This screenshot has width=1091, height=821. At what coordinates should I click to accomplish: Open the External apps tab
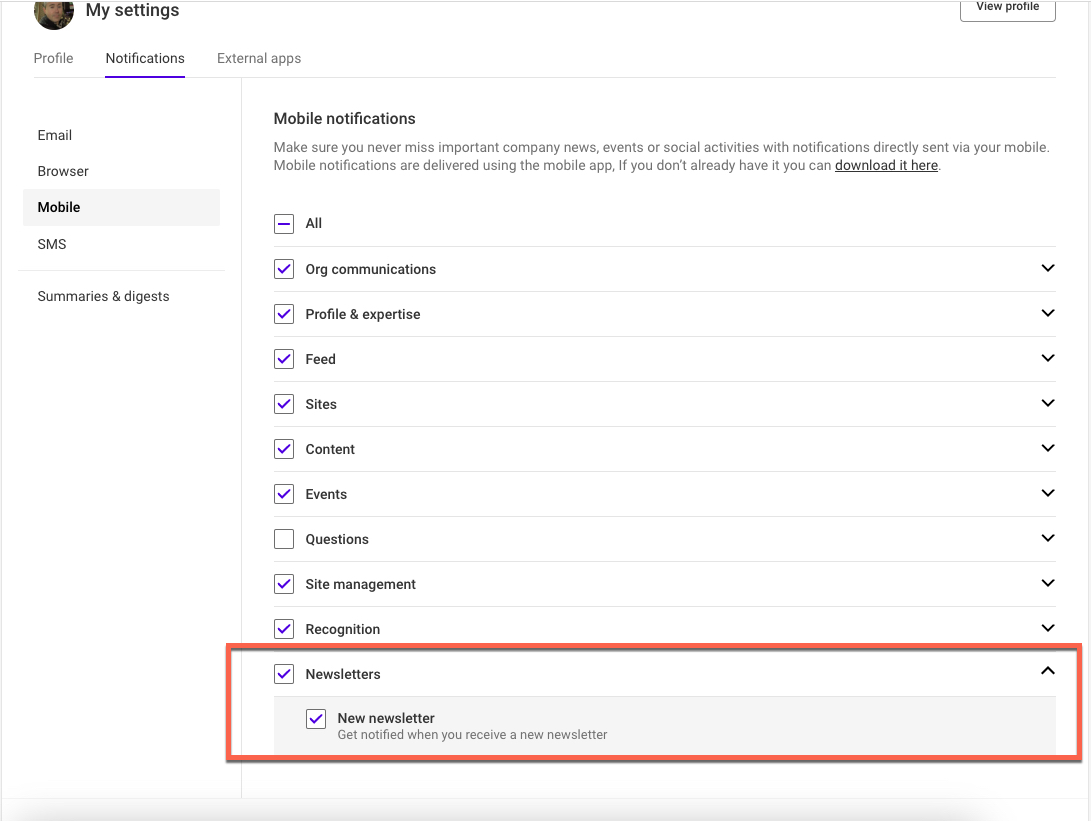[x=258, y=58]
